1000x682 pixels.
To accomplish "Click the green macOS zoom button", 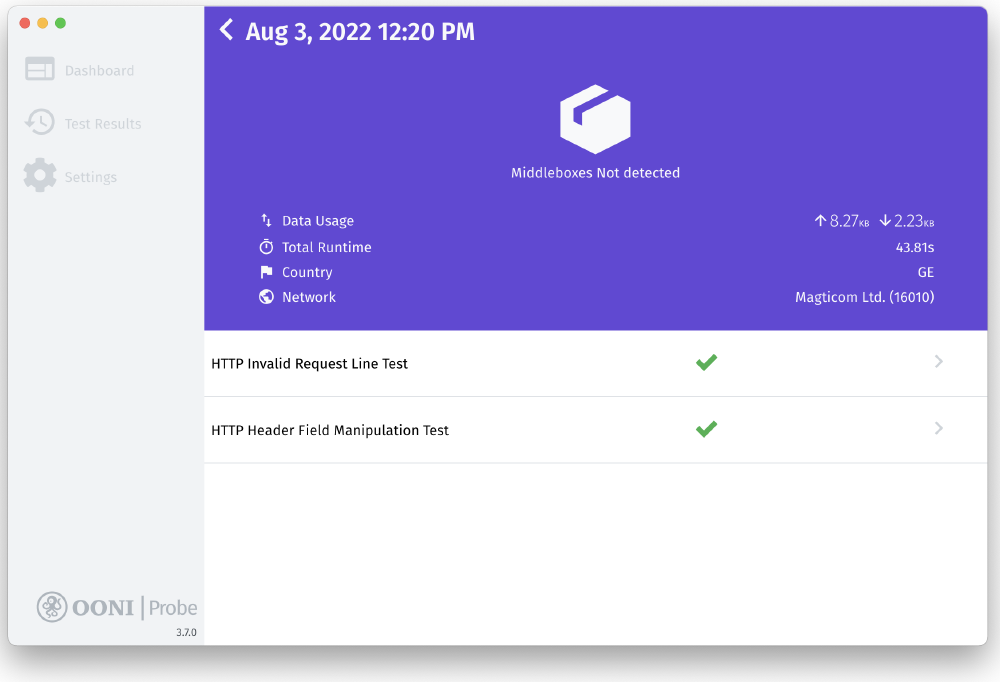I will (x=60, y=22).
